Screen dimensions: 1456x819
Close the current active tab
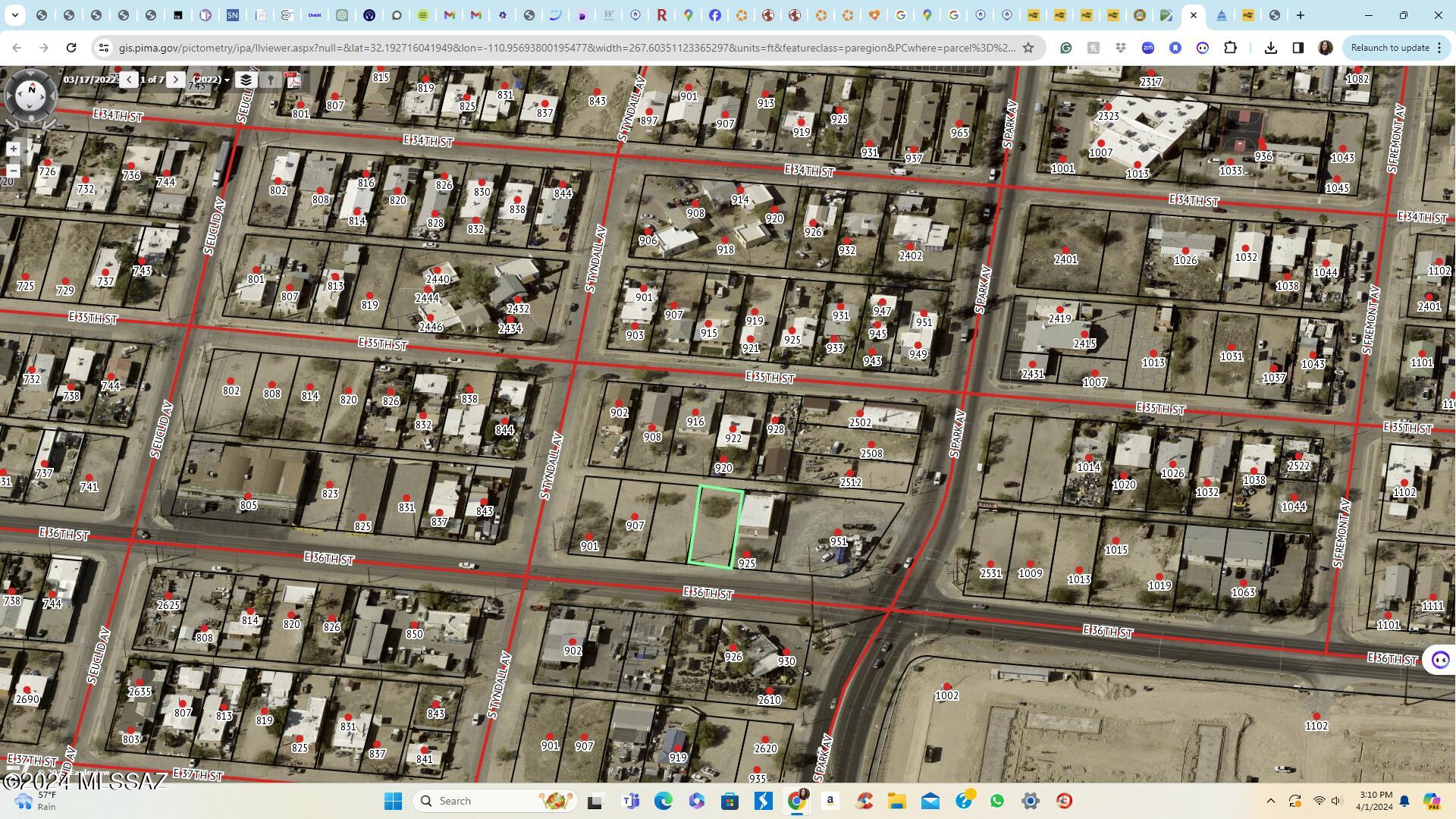click(x=1194, y=15)
